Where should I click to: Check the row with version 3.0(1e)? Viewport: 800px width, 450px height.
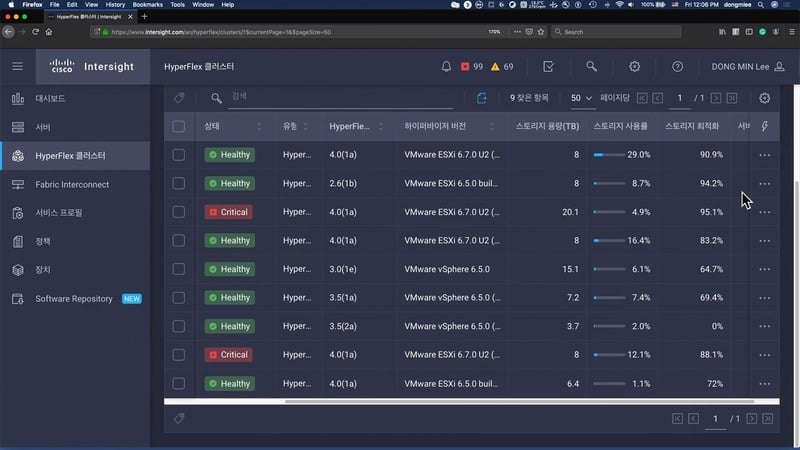179,269
